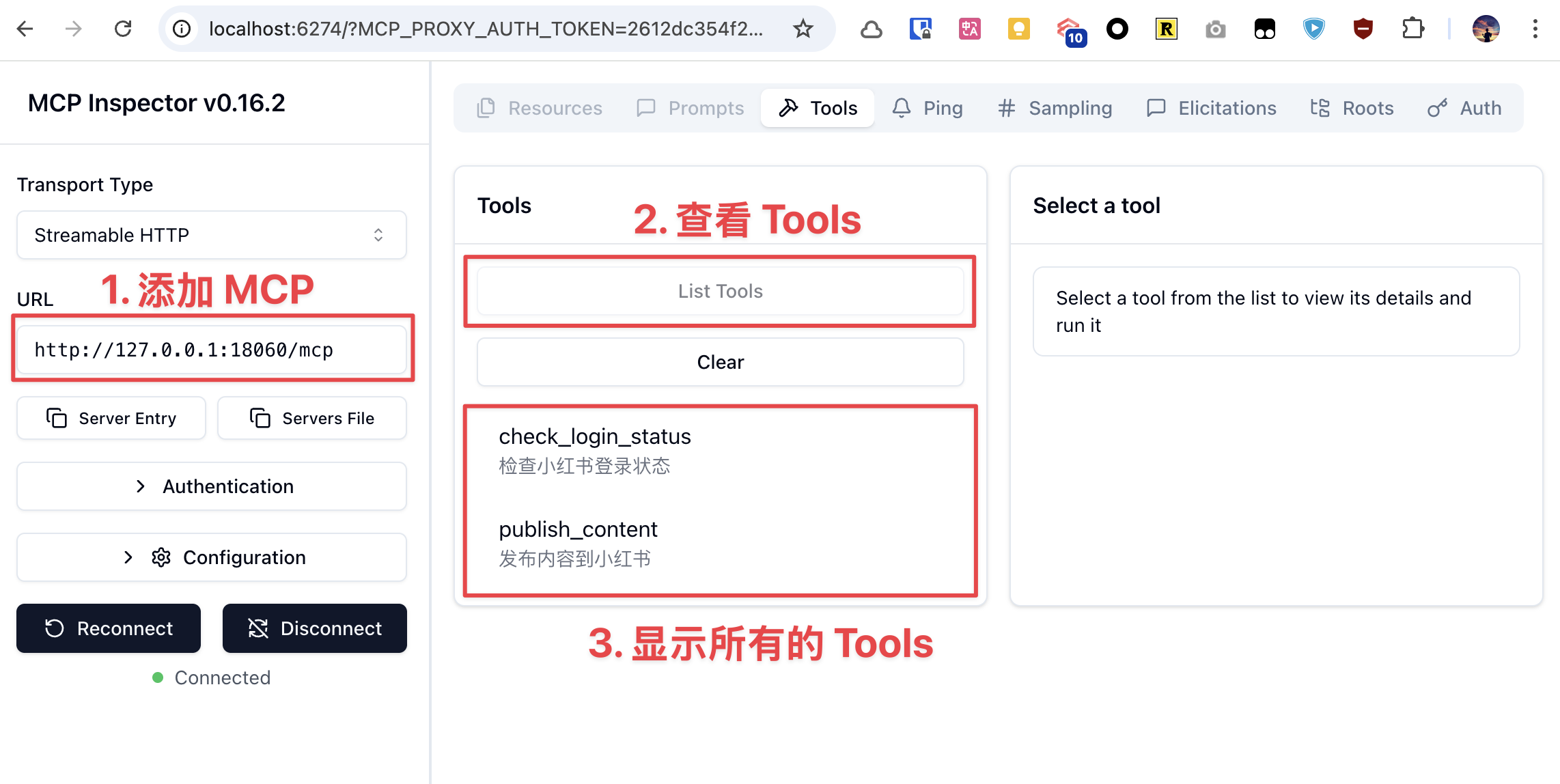Click the Auth key icon

pyautogui.click(x=1438, y=107)
